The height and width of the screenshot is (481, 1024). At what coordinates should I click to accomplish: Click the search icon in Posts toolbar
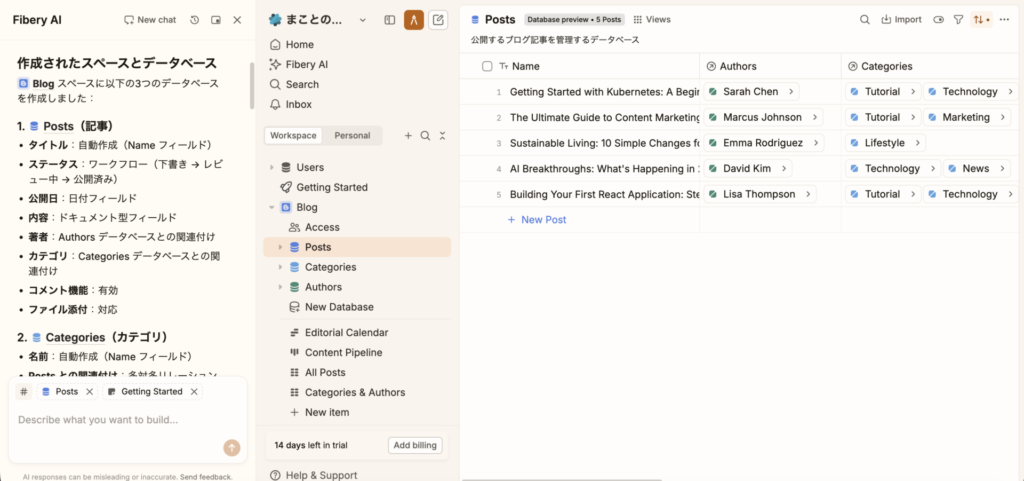(x=865, y=20)
